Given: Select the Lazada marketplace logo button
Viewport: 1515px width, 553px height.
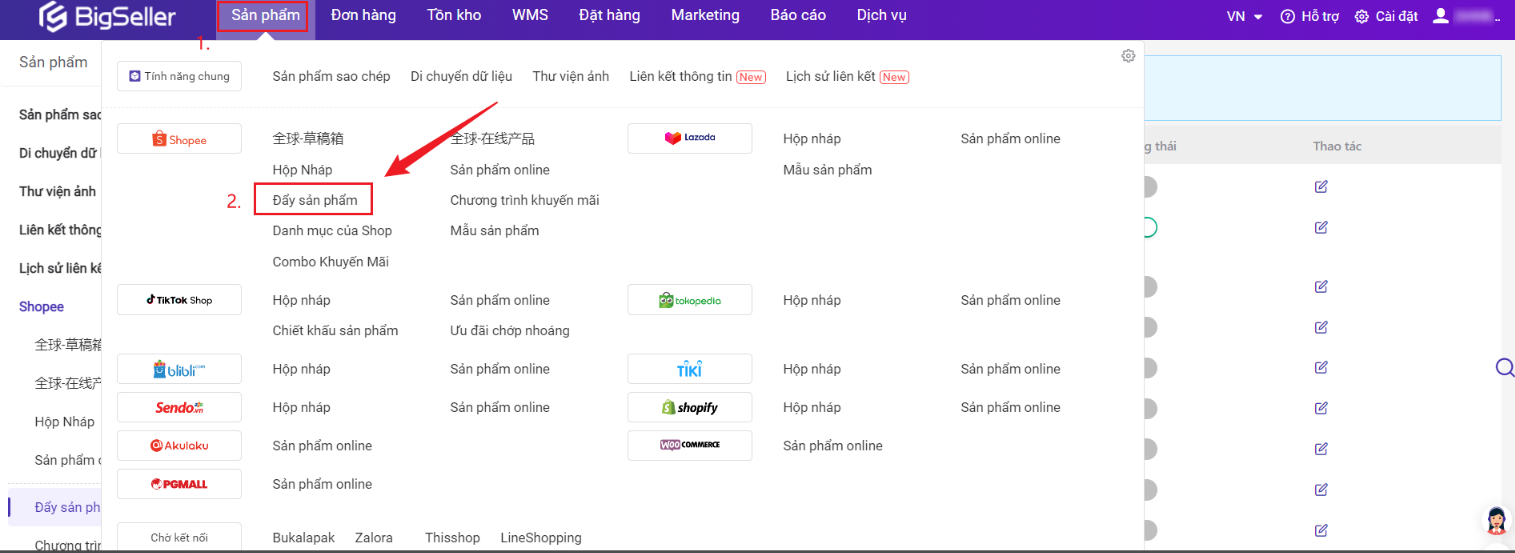Looking at the screenshot, I should [x=690, y=138].
